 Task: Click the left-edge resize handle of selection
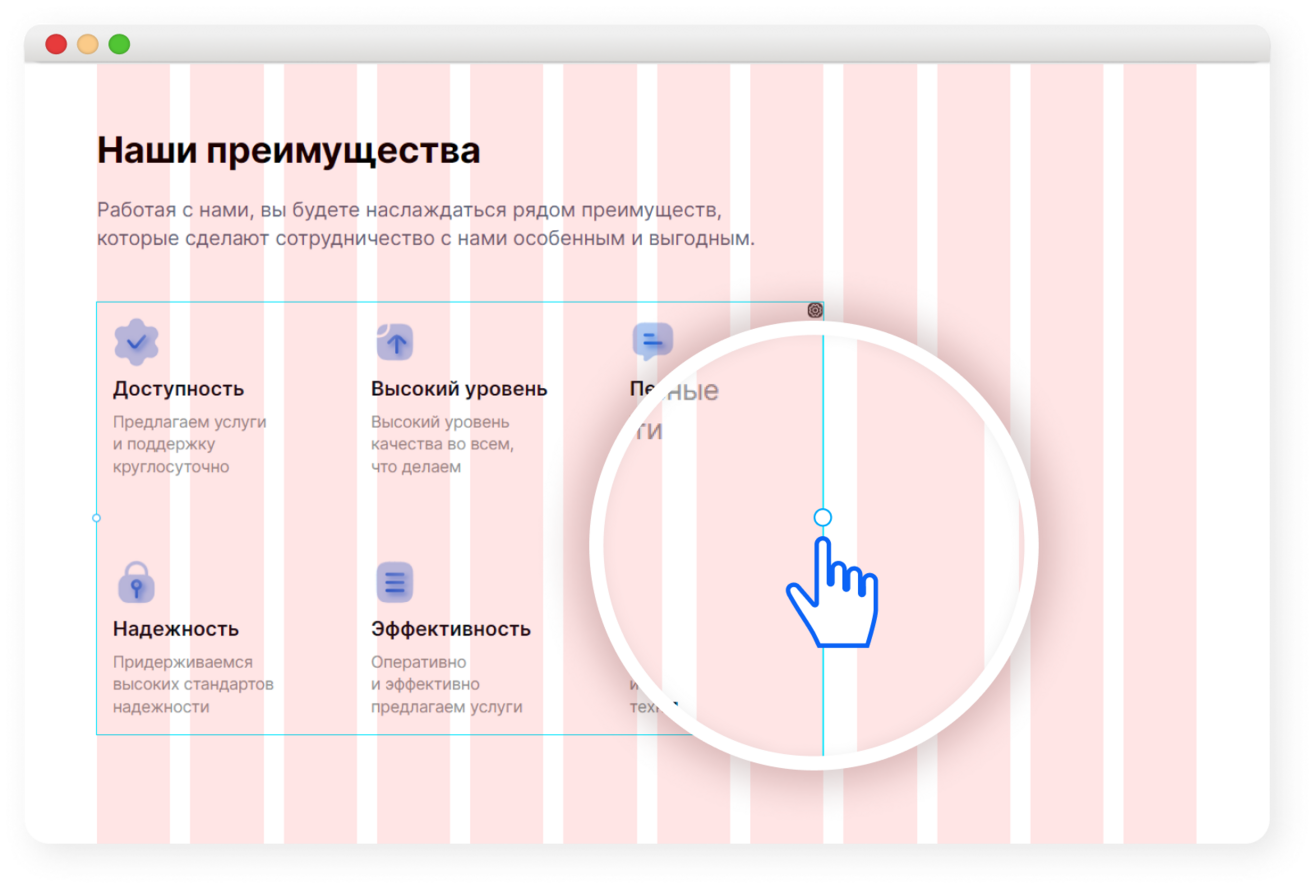click(96, 518)
